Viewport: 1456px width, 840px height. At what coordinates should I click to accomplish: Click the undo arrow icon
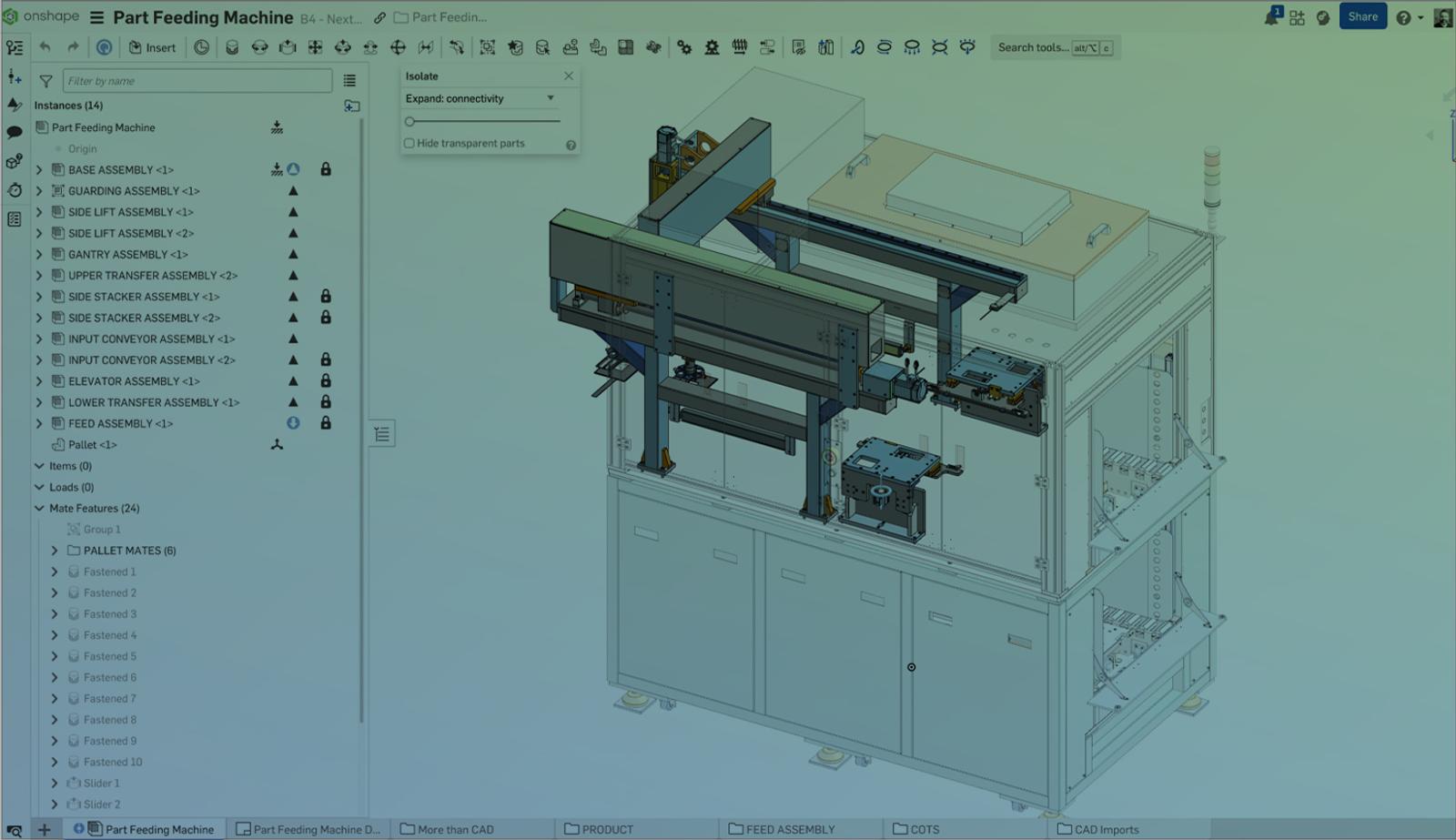pos(45,47)
